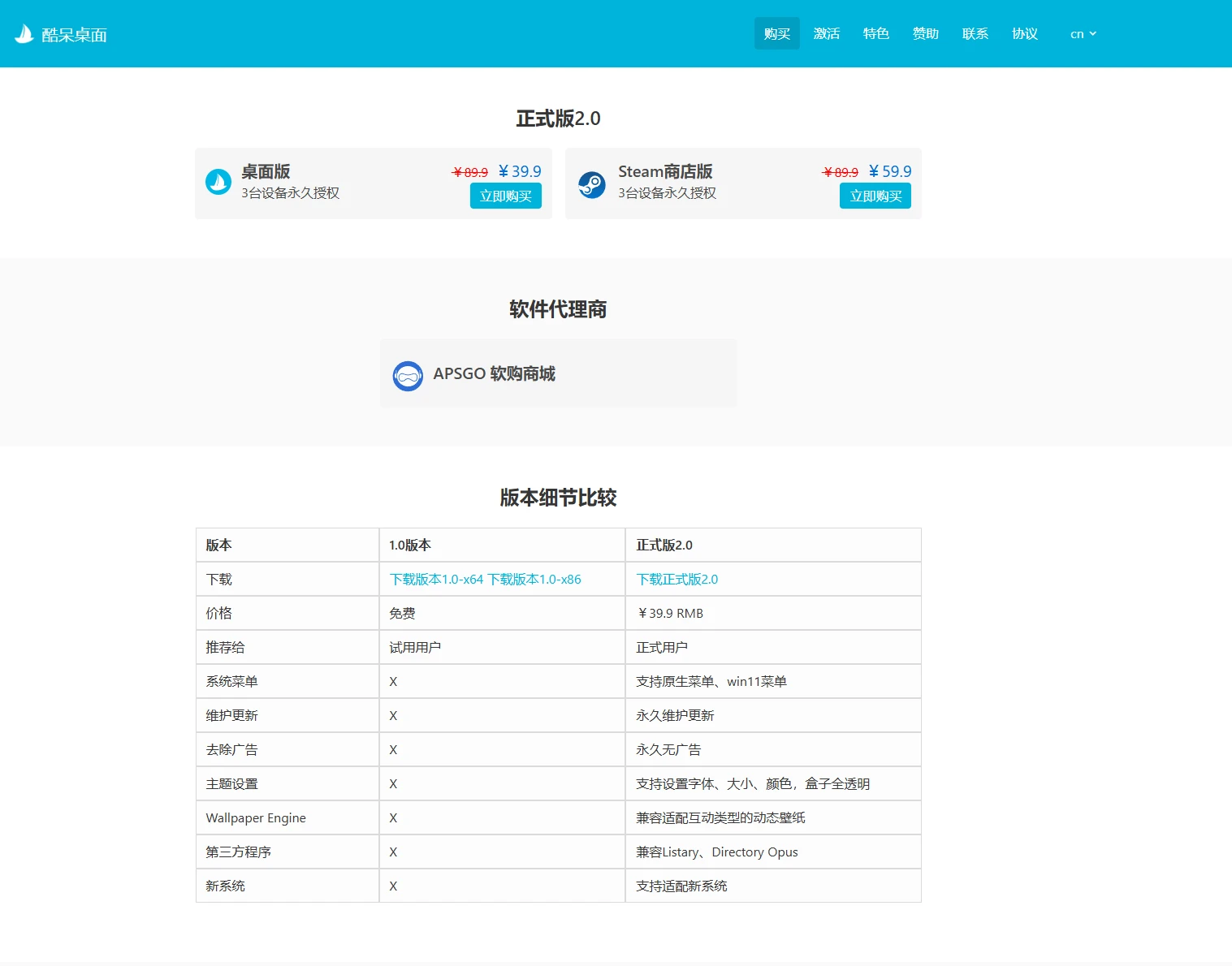
Task: Click the ¥59.9 price on Steam商店版
Action: coord(889,171)
